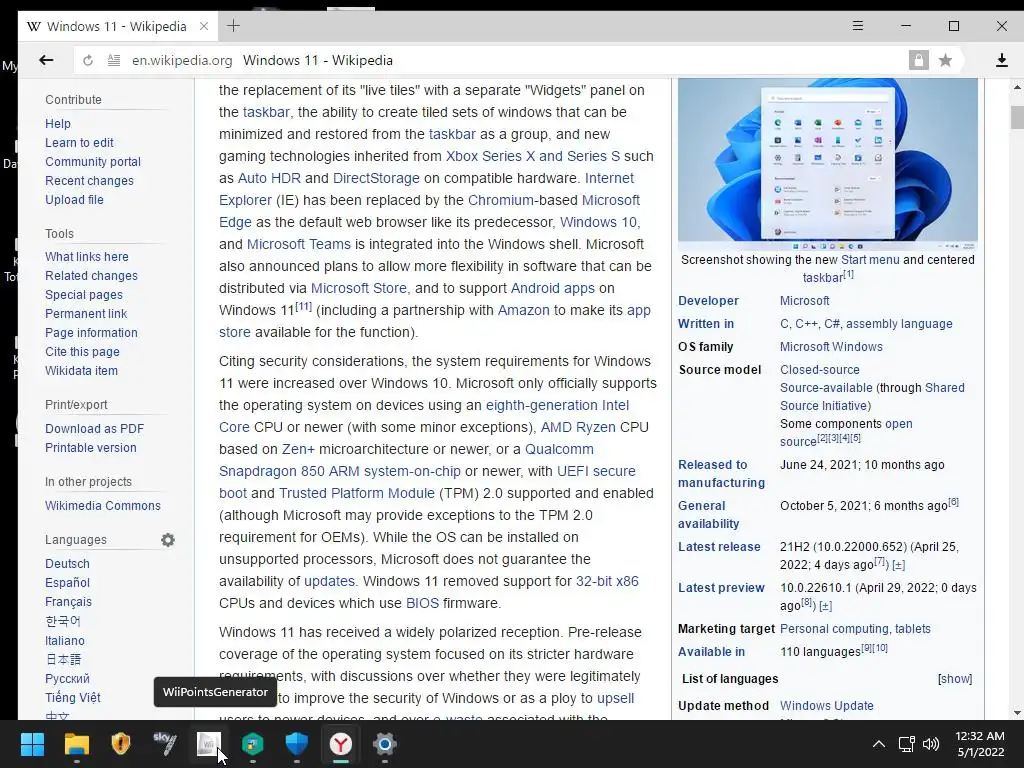Open the Windows Start button
1024x768 pixels.
[x=32, y=744]
